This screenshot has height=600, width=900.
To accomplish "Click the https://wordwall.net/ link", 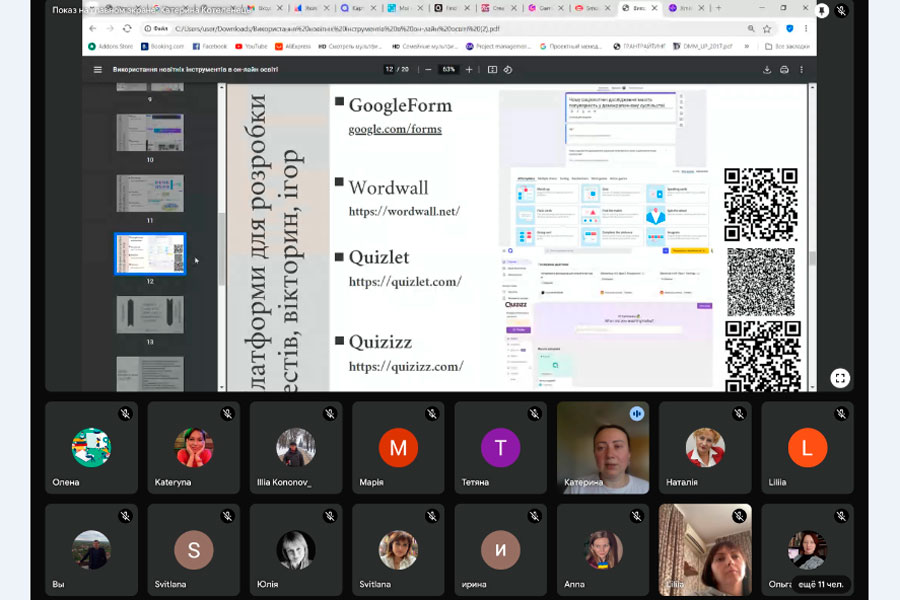I will point(404,211).
